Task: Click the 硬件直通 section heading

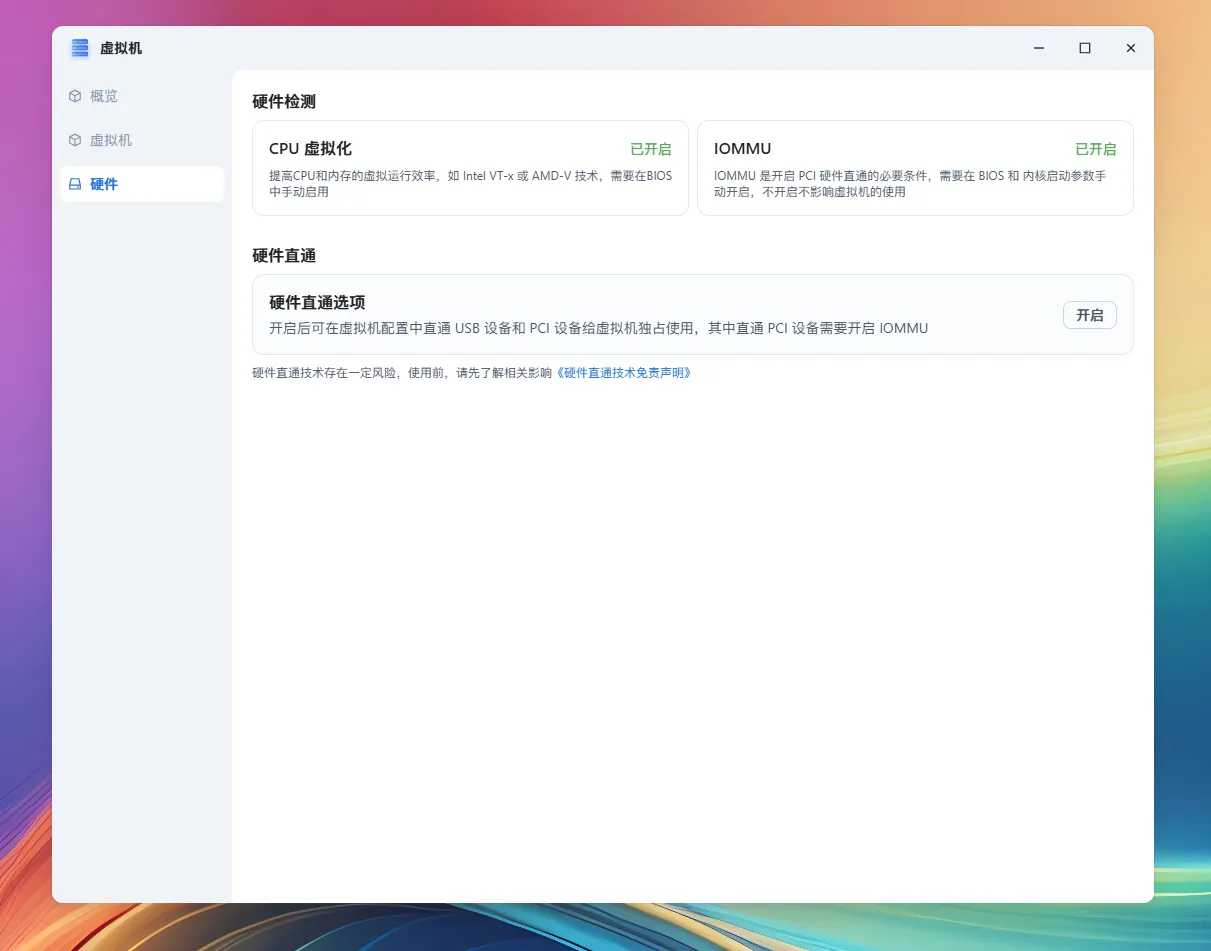Action: point(284,255)
